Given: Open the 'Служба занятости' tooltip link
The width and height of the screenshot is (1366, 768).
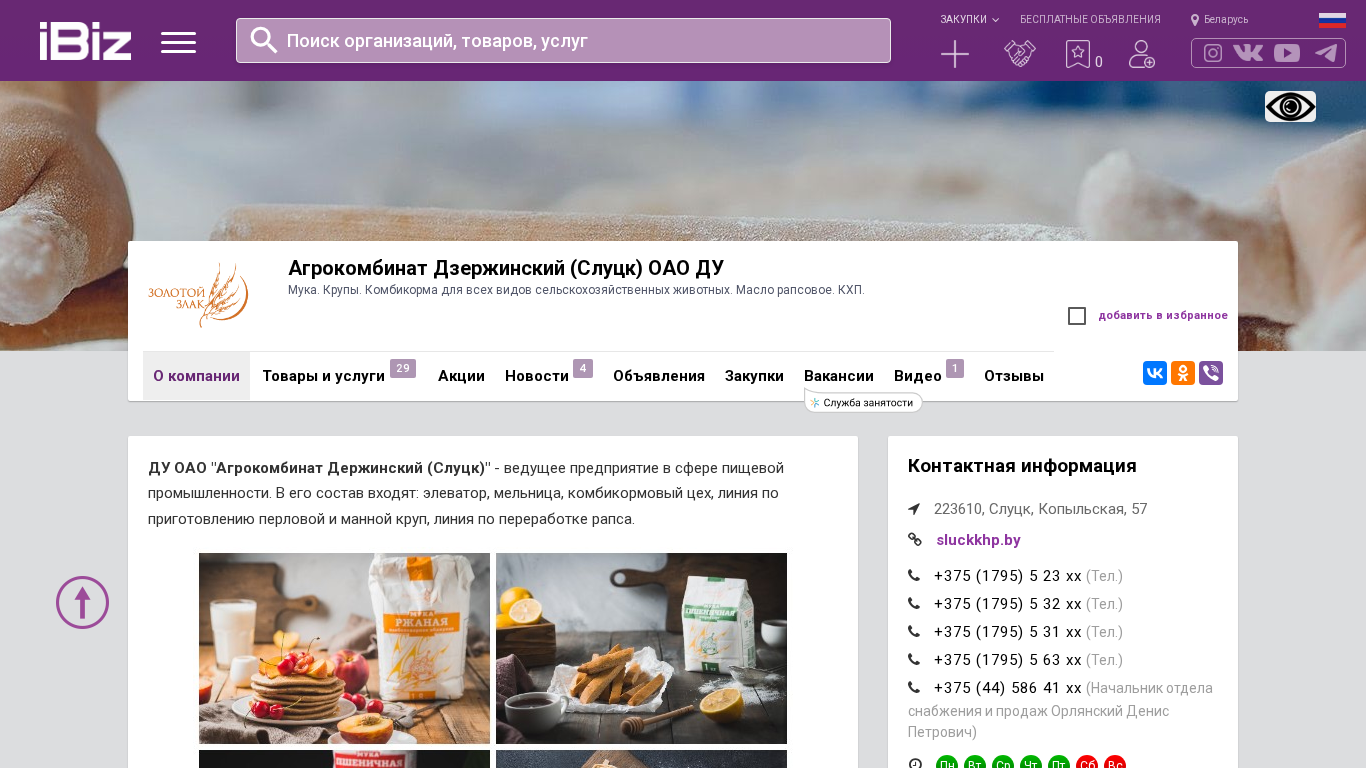Looking at the screenshot, I should [863, 402].
